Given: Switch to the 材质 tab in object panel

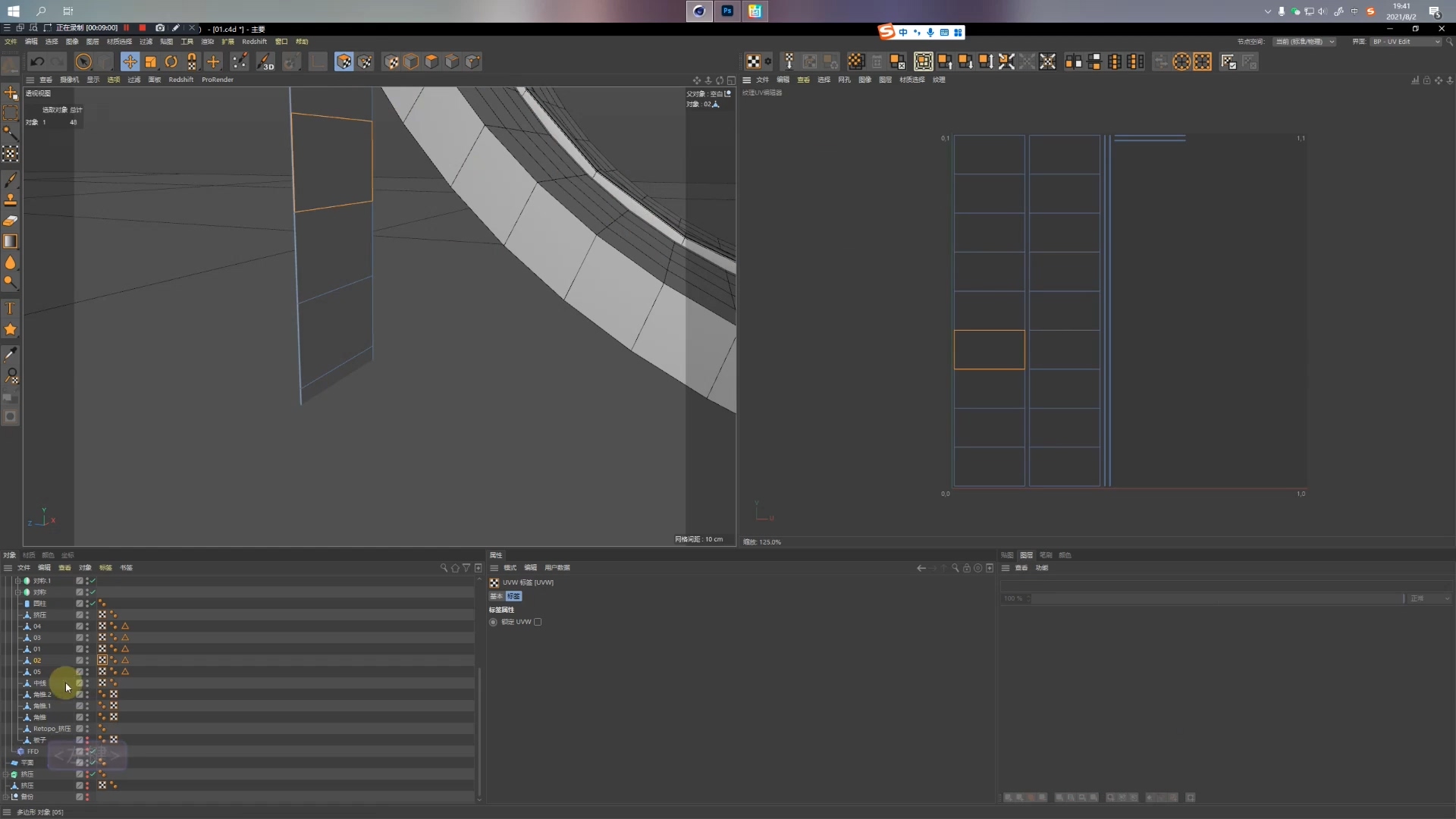Looking at the screenshot, I should [29, 555].
